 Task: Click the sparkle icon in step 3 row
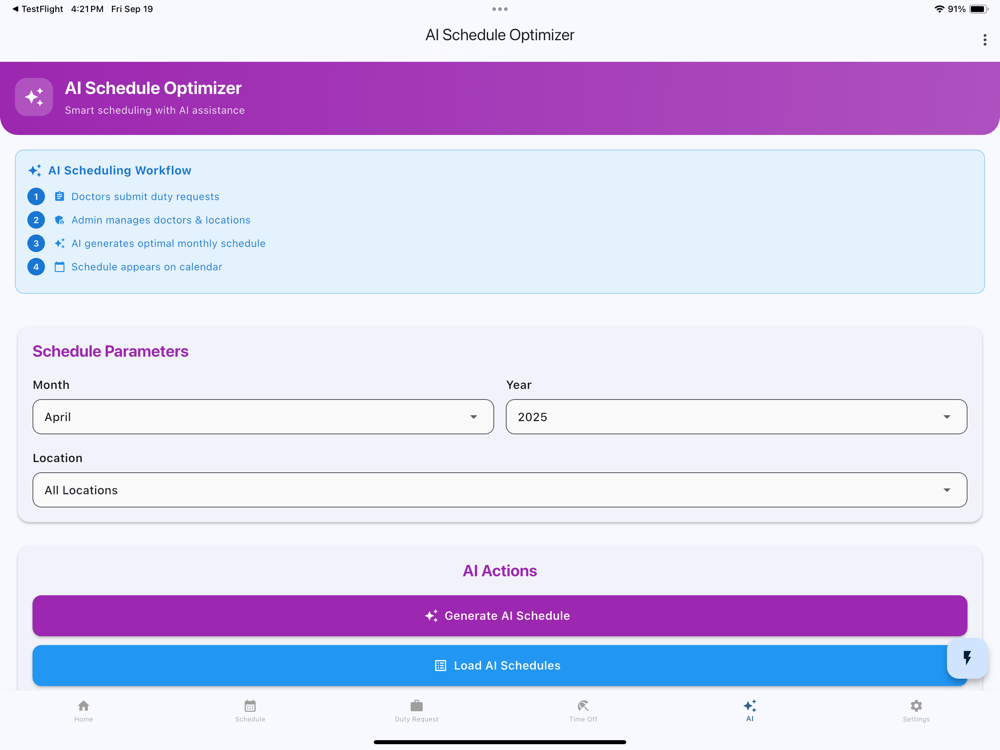59,244
